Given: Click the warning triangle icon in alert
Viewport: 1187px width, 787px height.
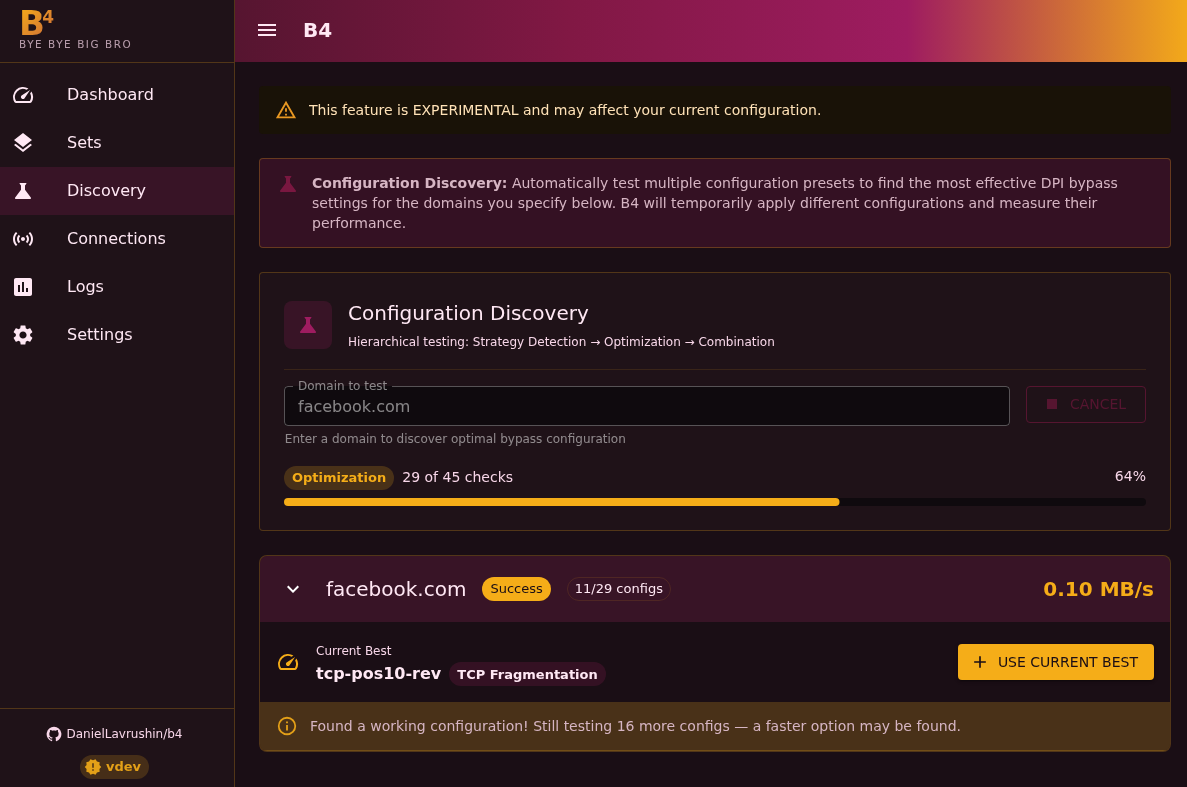Looking at the screenshot, I should tap(286, 110).
